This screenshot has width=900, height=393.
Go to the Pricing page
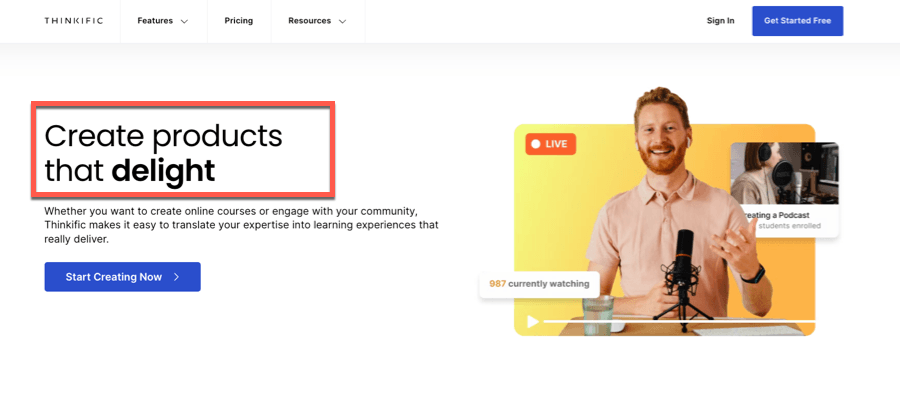(x=239, y=21)
